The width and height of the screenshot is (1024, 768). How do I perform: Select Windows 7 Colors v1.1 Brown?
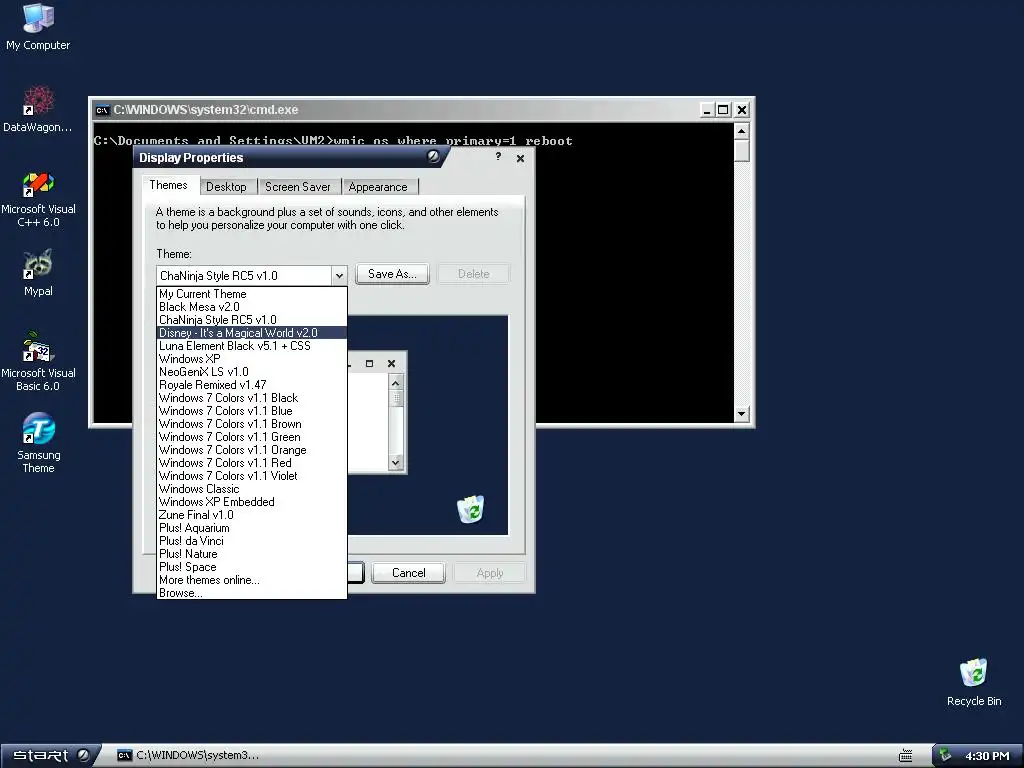251,424
